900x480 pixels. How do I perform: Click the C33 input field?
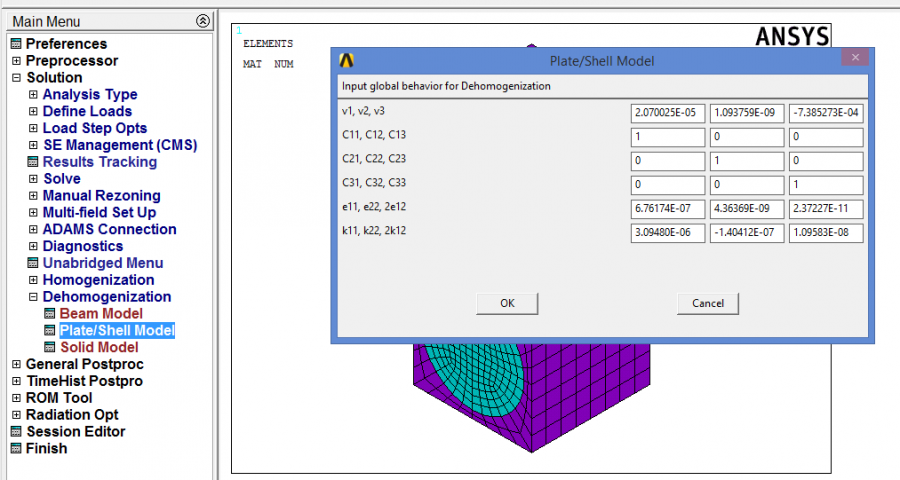pos(826,185)
